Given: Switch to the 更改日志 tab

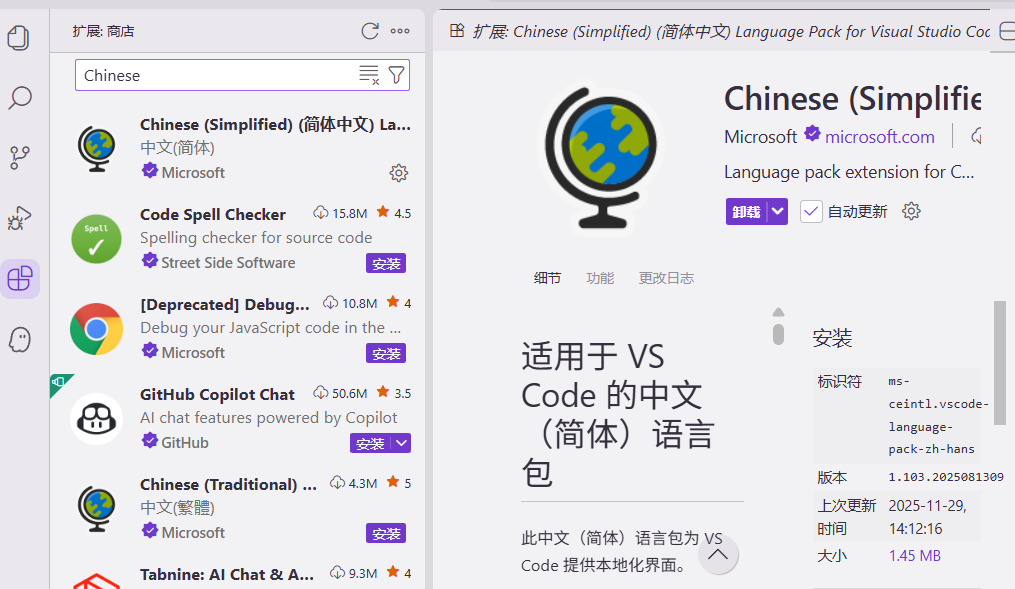Looking at the screenshot, I should click(x=666, y=278).
